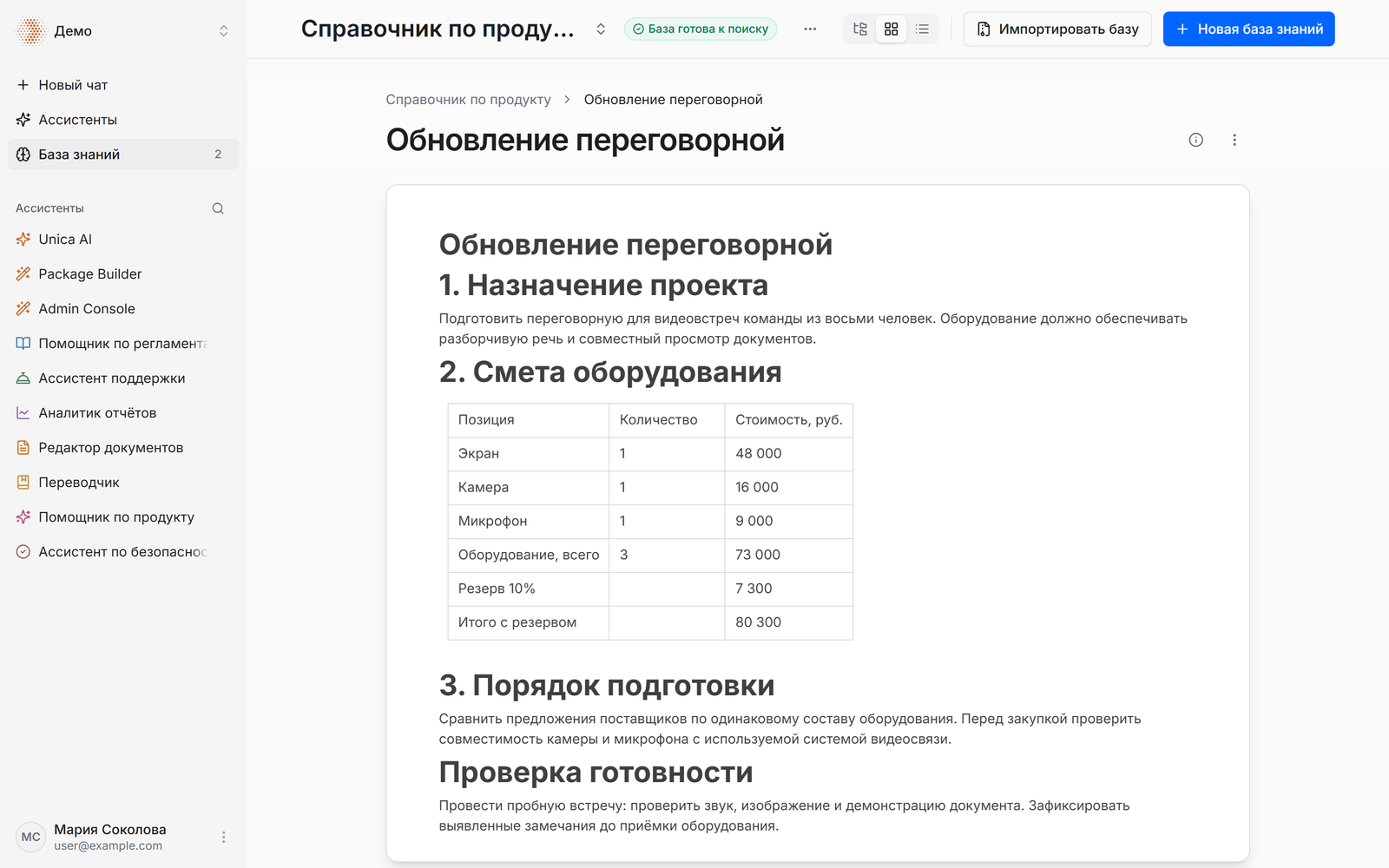Click the 73 000 cell

pos(789,556)
